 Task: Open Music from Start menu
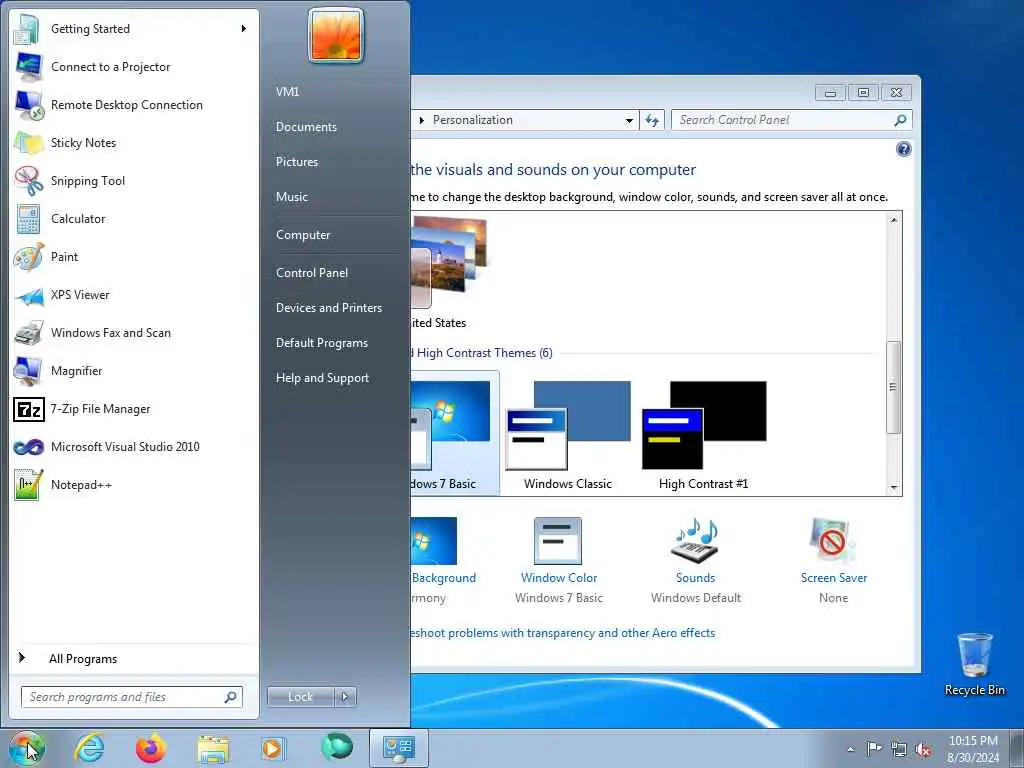point(292,197)
